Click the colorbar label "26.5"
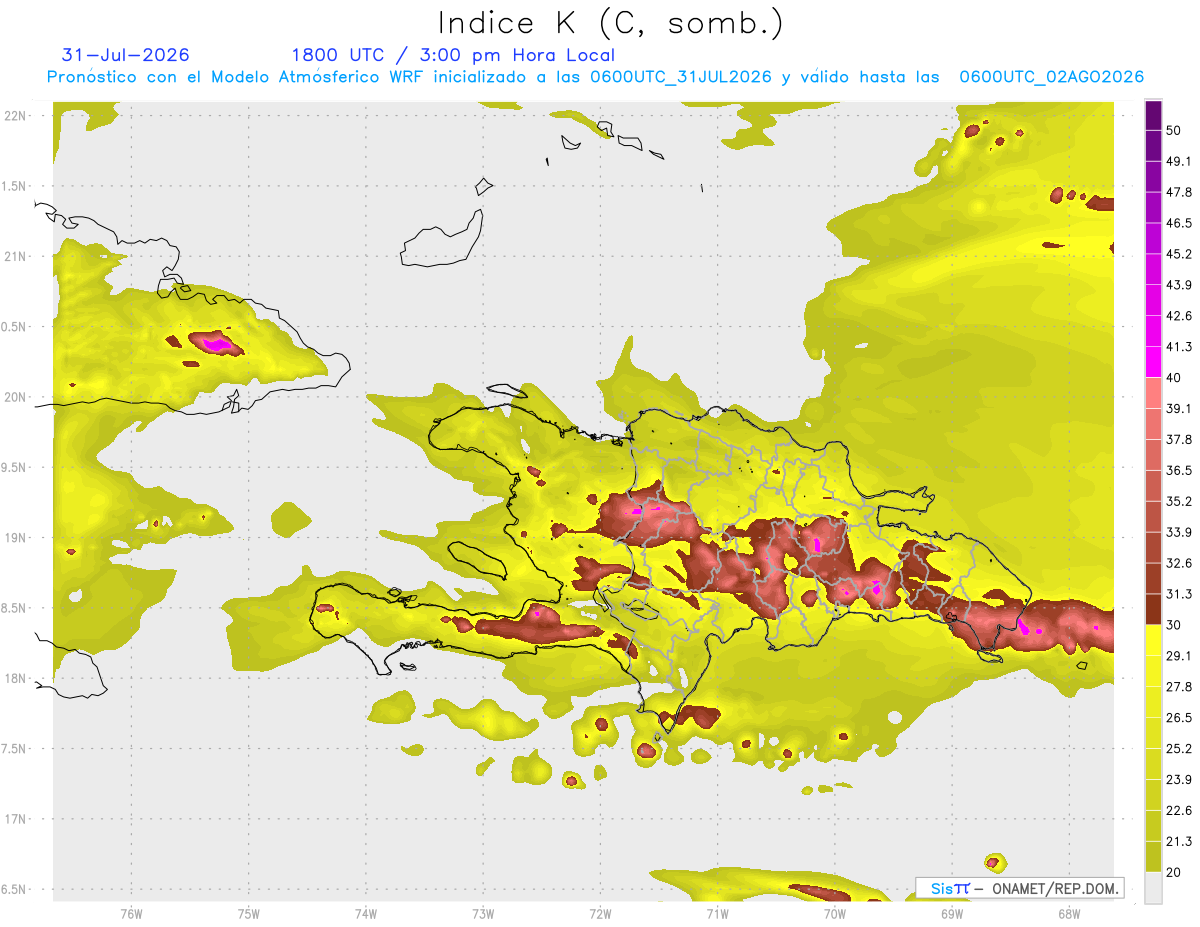This screenshot has height=927, width=1200. (x=1178, y=718)
